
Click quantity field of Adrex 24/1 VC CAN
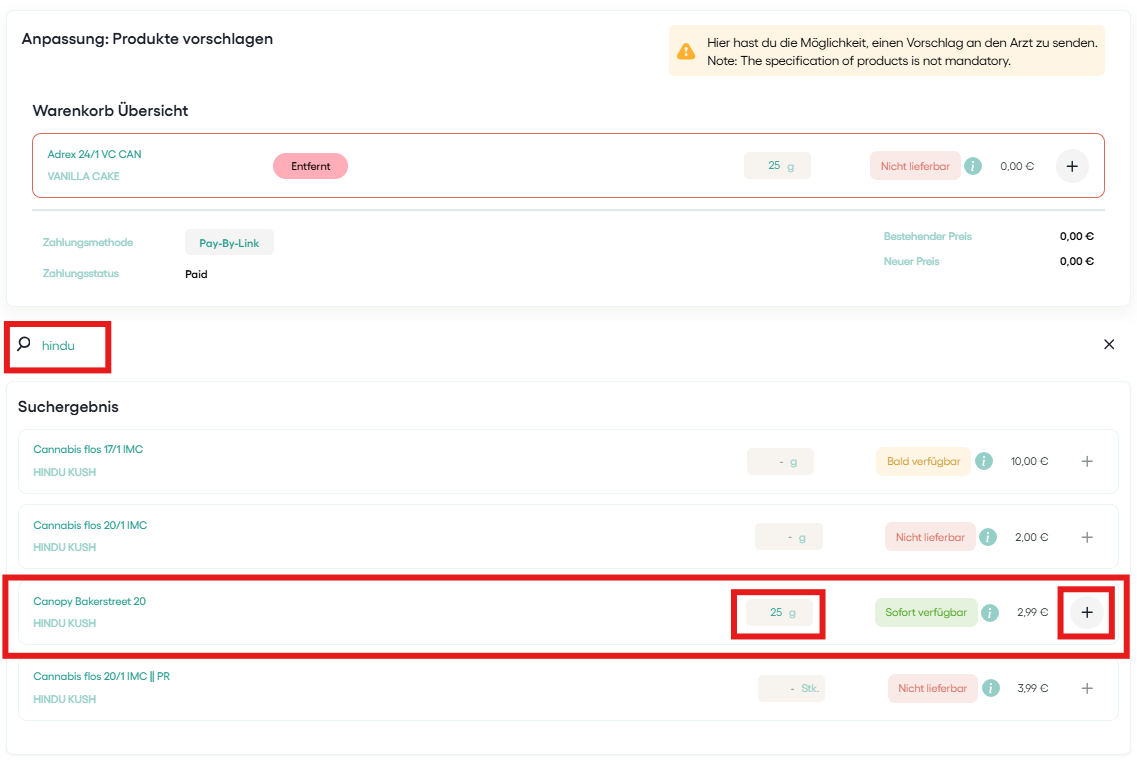click(x=777, y=166)
